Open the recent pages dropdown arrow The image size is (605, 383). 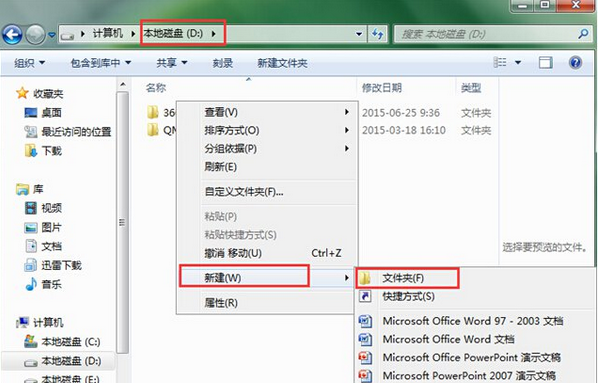pos(52,35)
